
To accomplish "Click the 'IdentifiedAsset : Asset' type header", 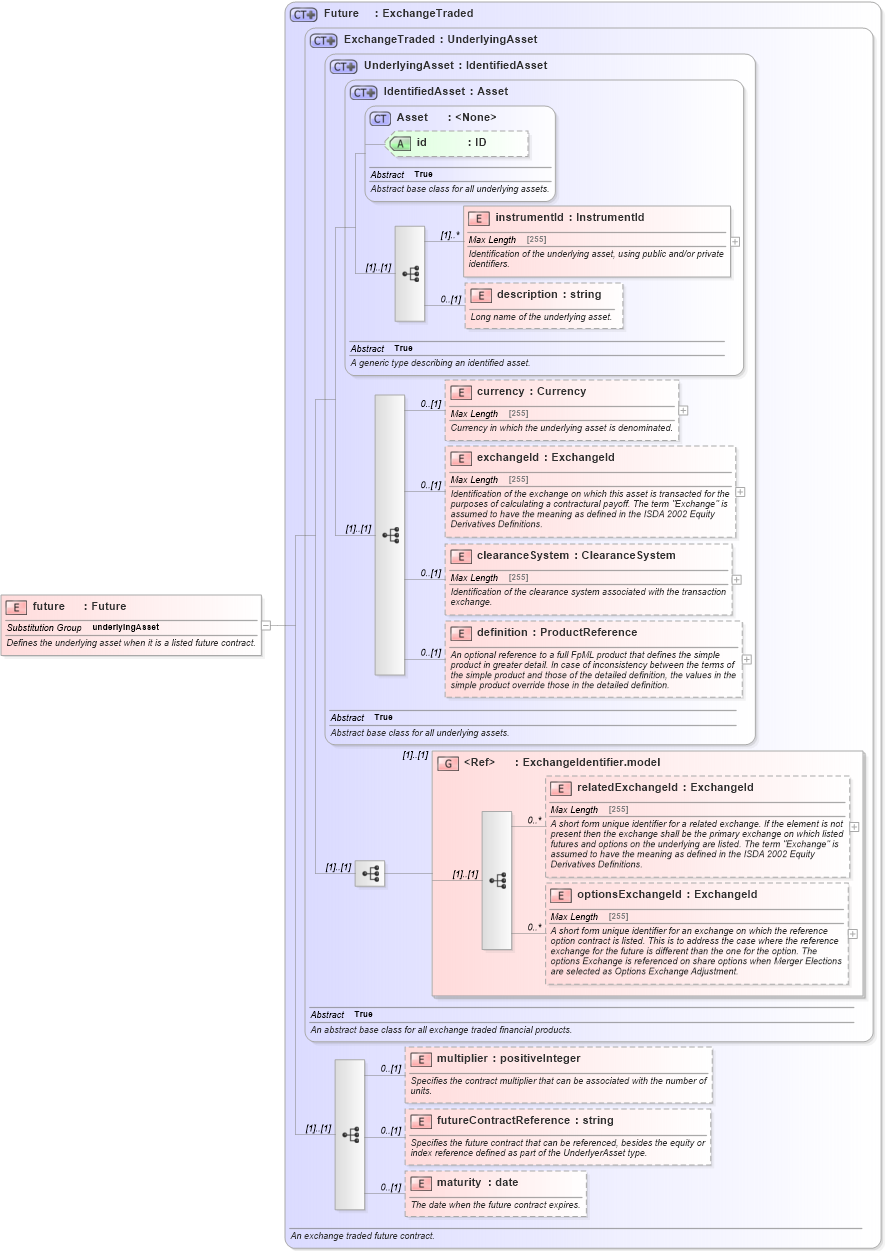I will point(445,92).
